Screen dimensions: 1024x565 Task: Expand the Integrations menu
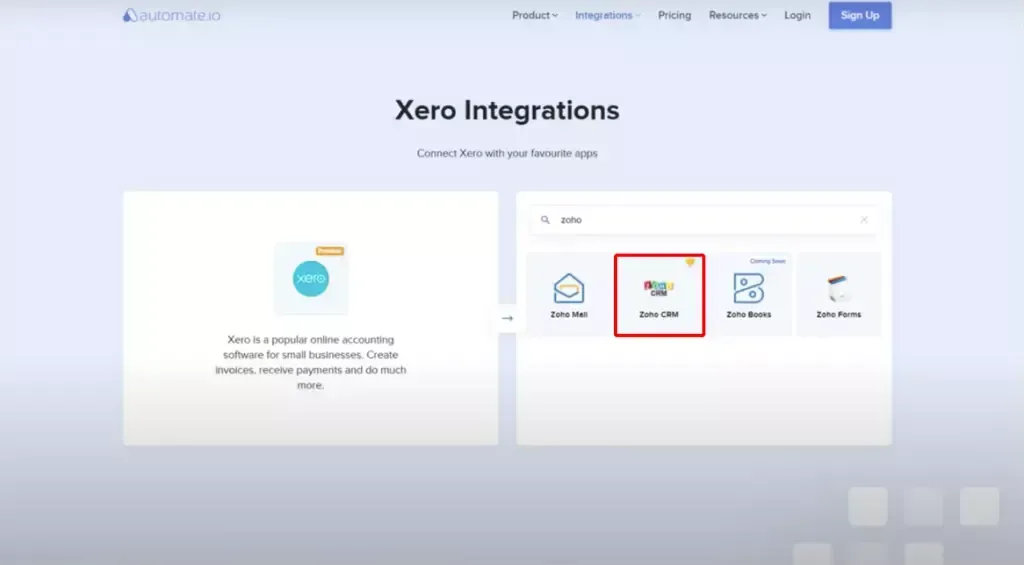607,15
